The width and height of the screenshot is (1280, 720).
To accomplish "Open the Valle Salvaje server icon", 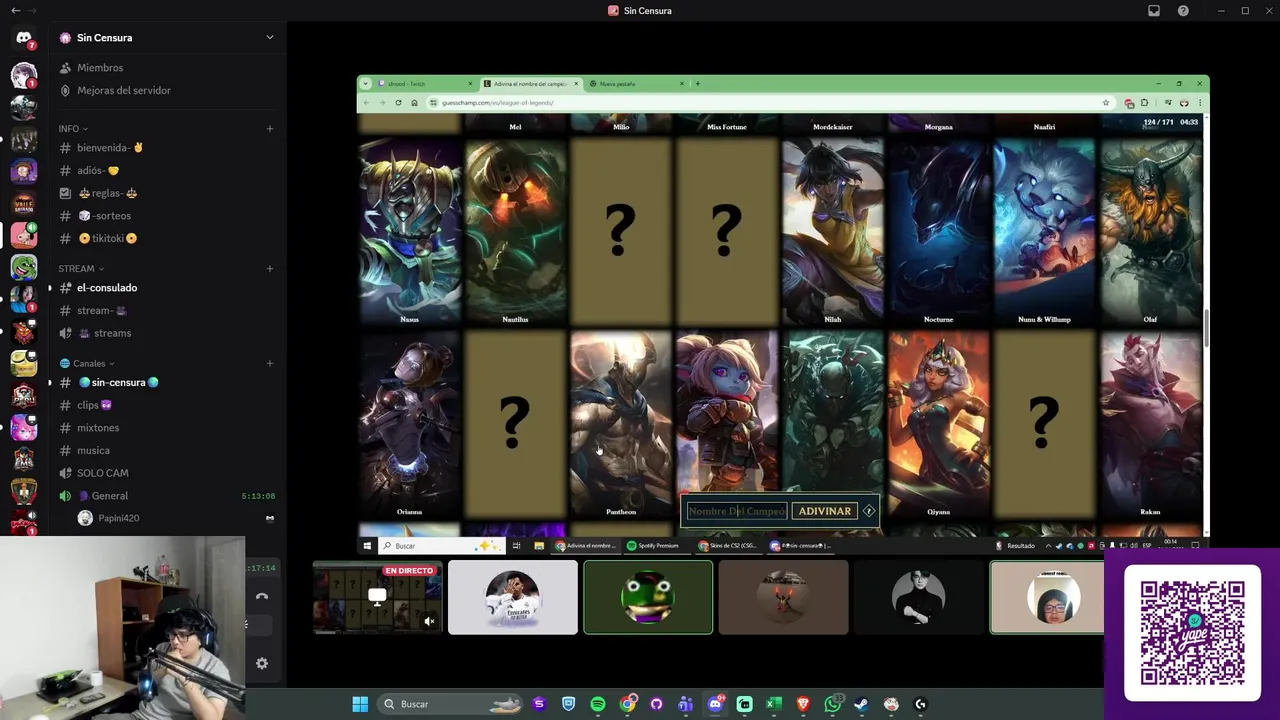I will pyautogui.click(x=24, y=203).
